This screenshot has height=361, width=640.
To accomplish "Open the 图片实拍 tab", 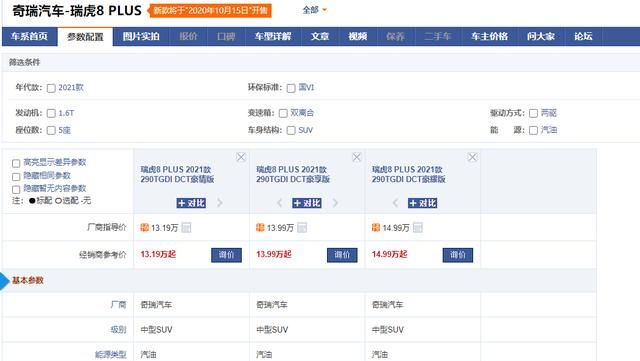I will (141, 36).
